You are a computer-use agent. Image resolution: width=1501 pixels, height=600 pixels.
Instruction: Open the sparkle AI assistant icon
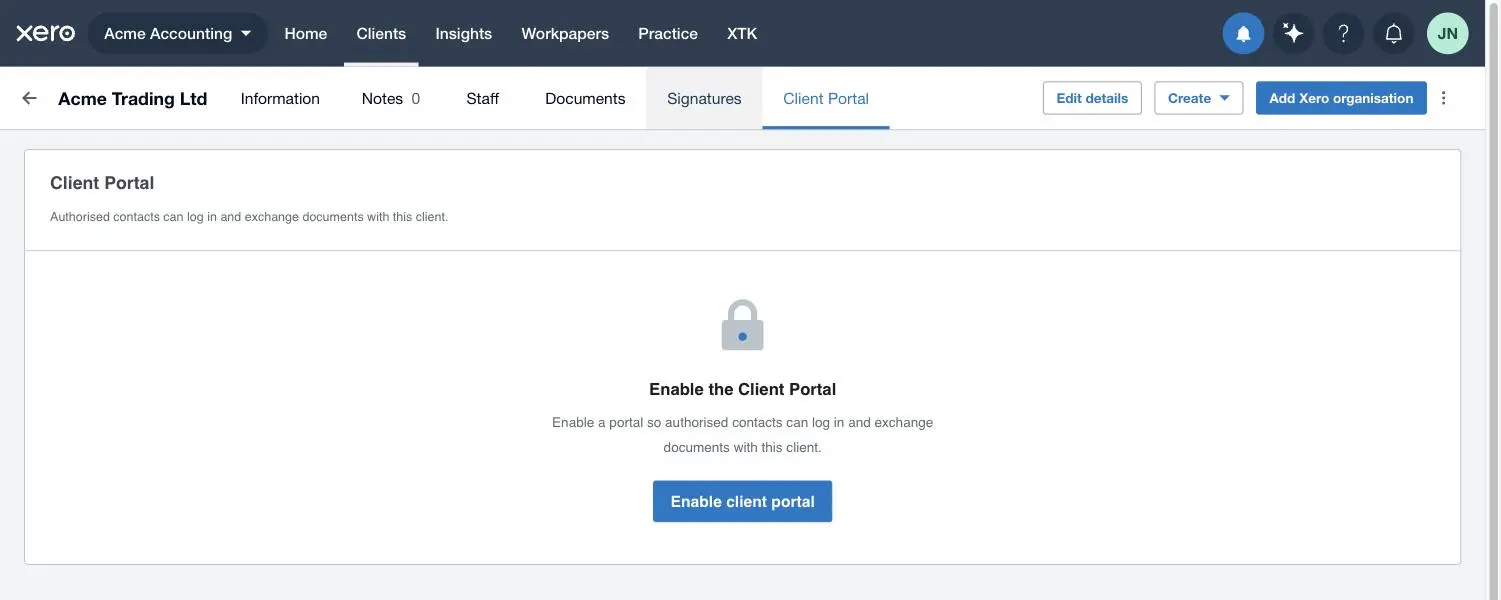(1293, 34)
